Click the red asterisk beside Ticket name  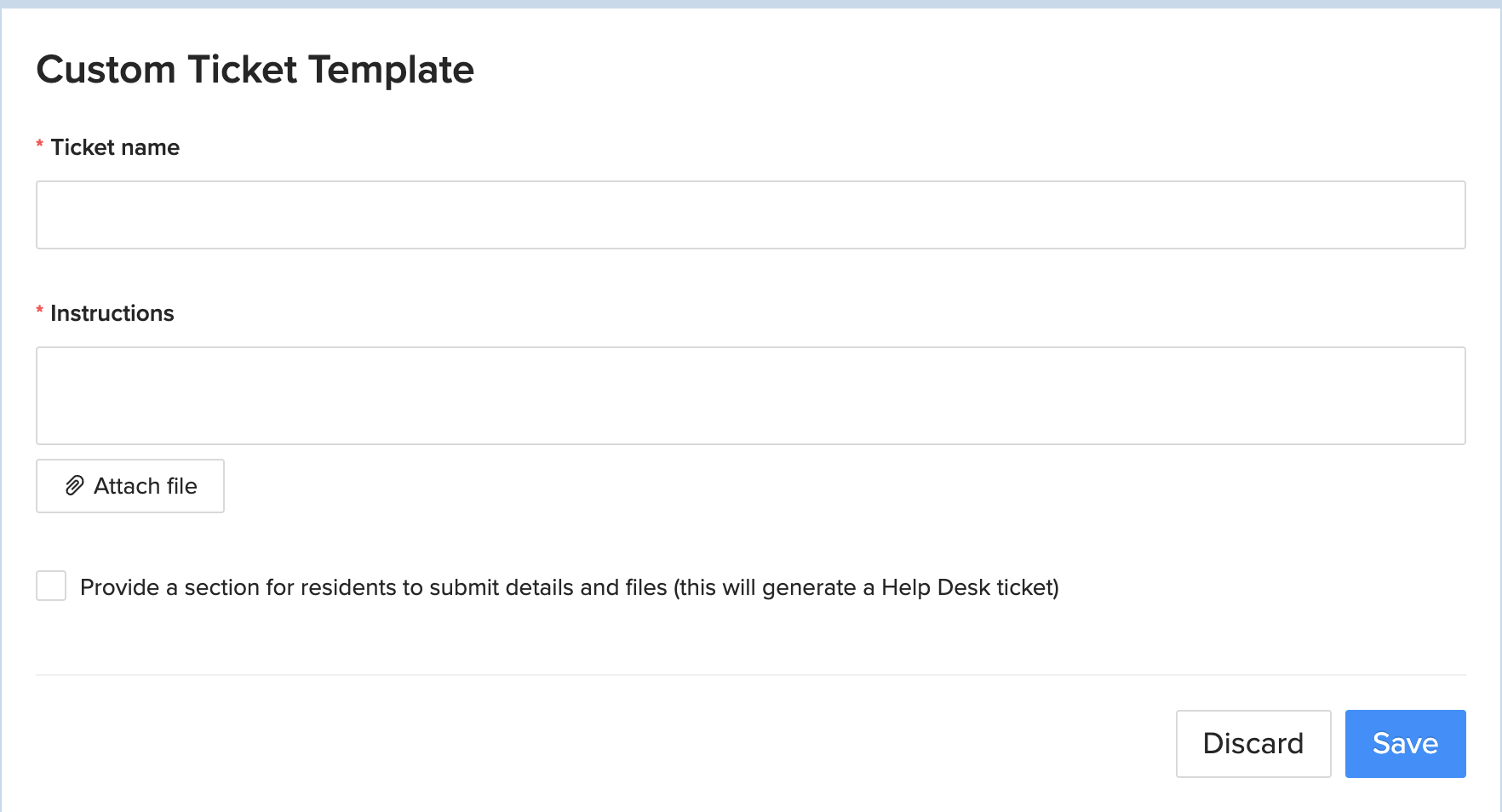click(40, 146)
